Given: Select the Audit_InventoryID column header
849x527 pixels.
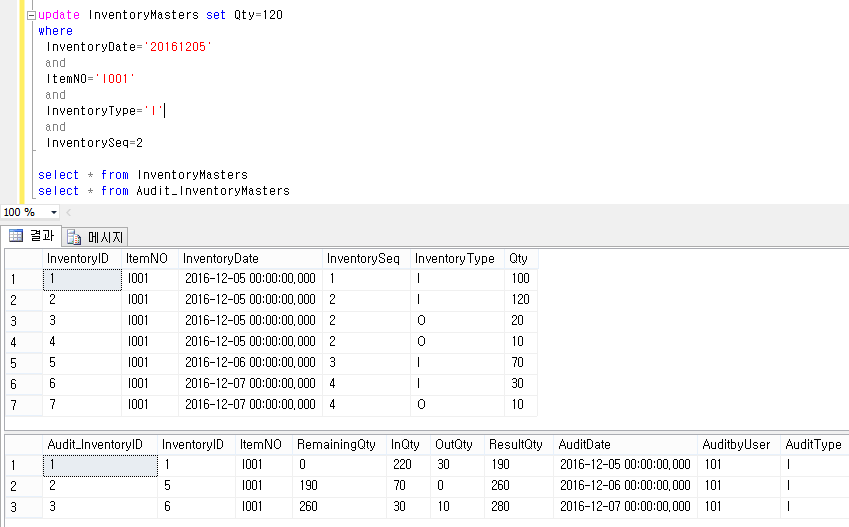Looking at the screenshot, I should 95,444.
